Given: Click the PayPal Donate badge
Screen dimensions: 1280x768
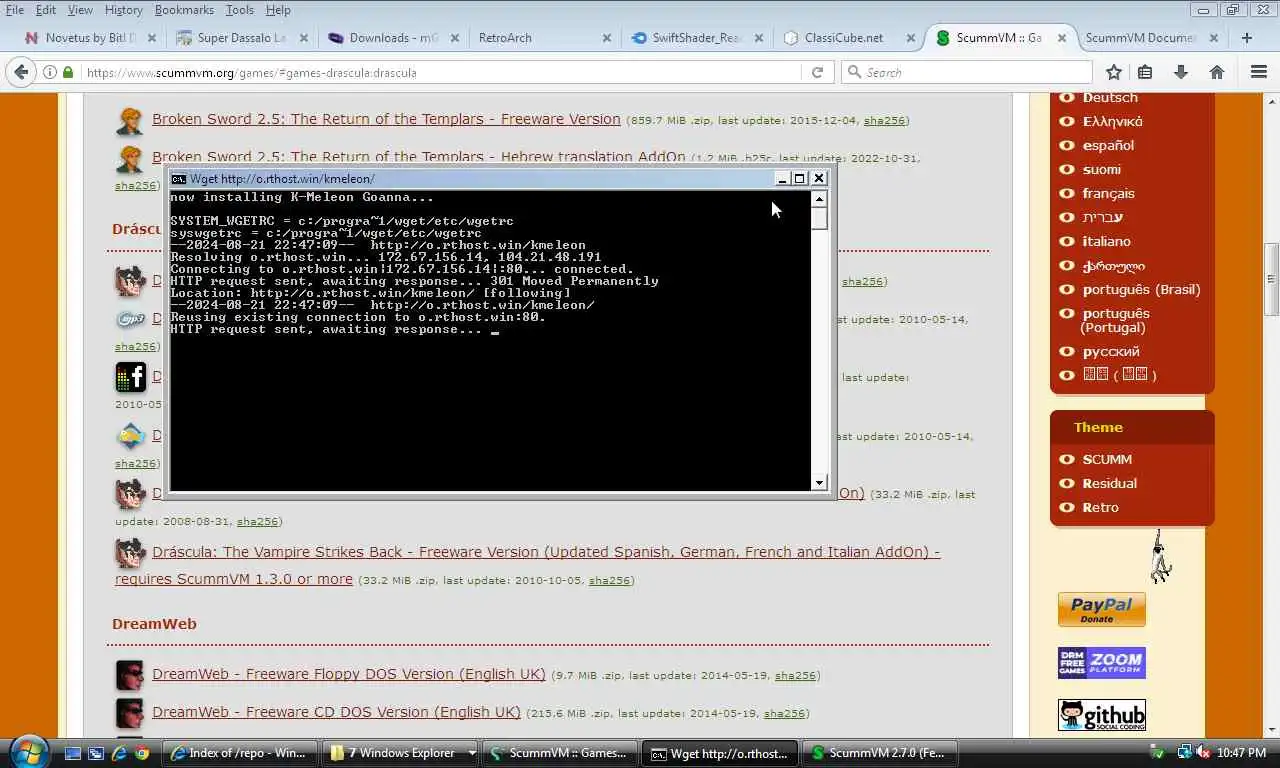Looking at the screenshot, I should (1101, 610).
